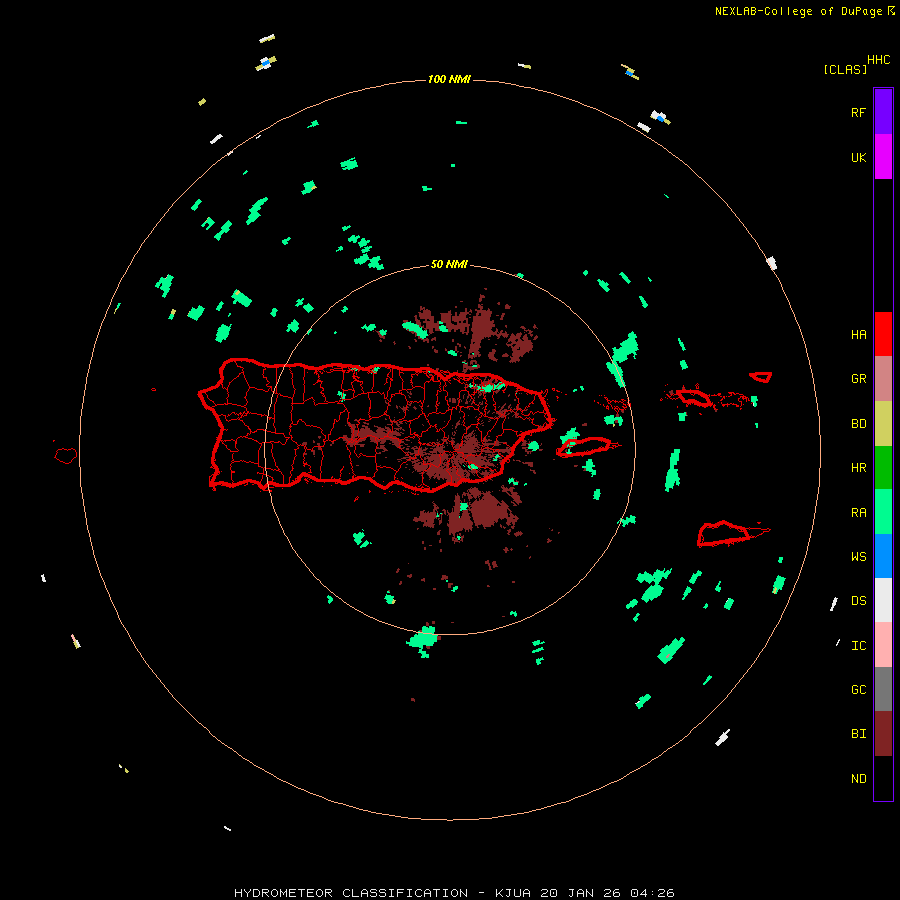
Task: Click the UK magenta color swatch
Action: [x=883, y=157]
